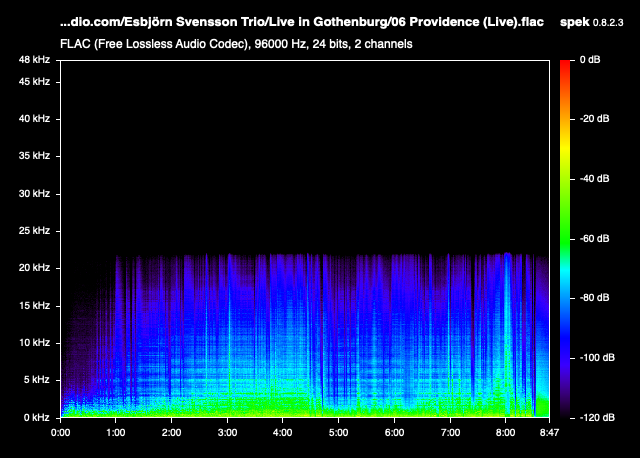Click the 7:00 time axis label
Screen dimensions: 640x458
tap(450, 433)
